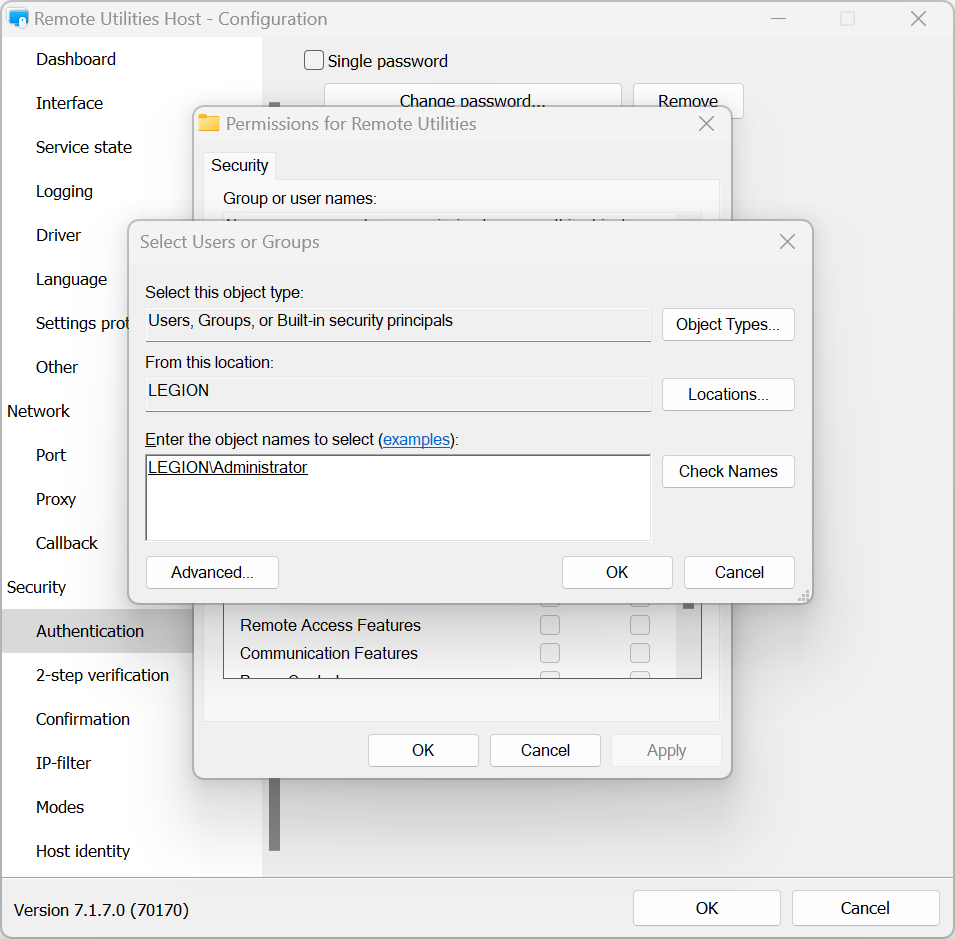
Task: Open the Object Types selector
Action: pos(727,324)
